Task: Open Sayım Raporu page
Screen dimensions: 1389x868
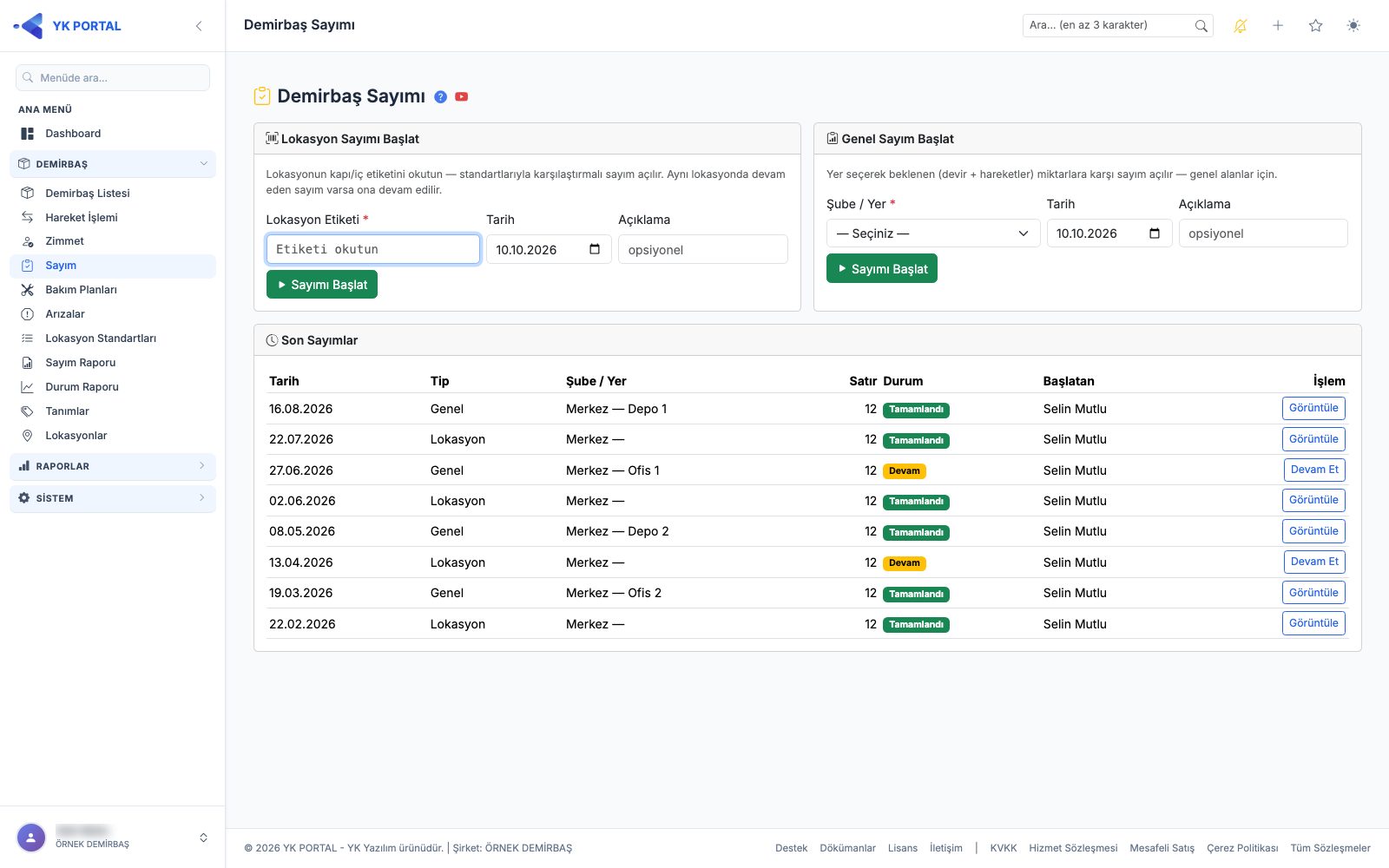Action: point(113,363)
